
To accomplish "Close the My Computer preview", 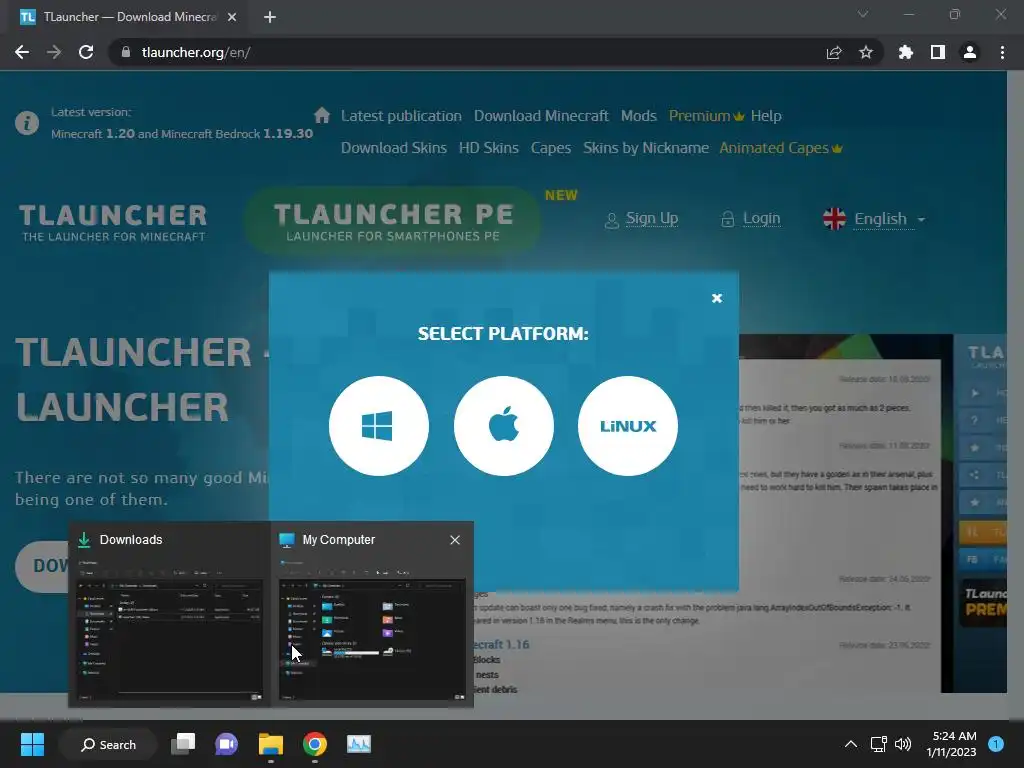I will [x=455, y=540].
